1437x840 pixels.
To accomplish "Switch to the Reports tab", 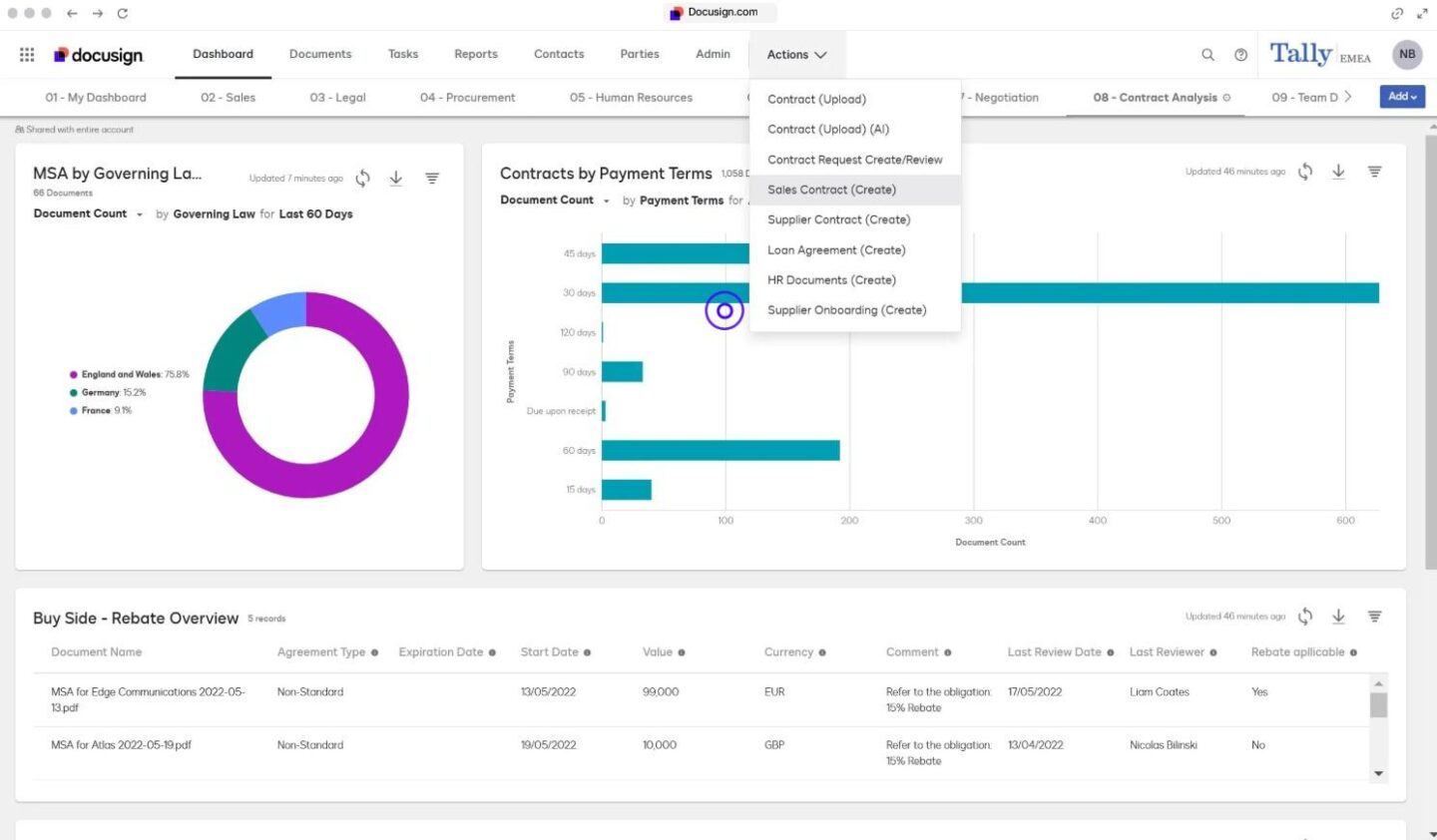I will pos(476,54).
